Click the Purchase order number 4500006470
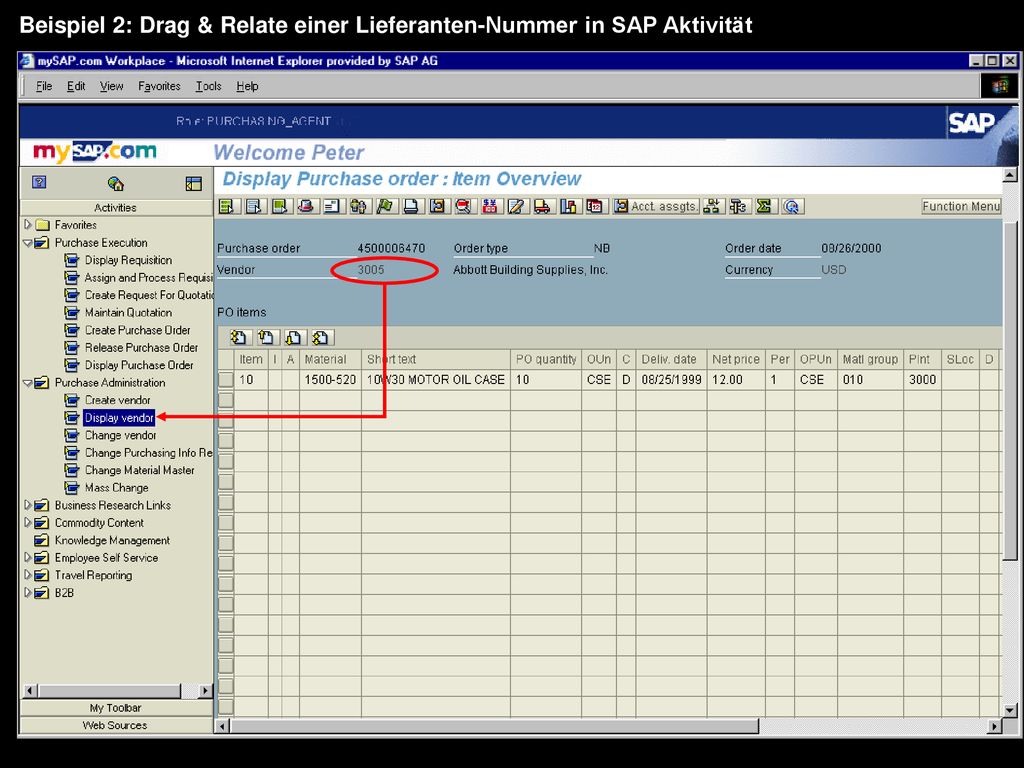Screen dimensions: 1024x768 pyautogui.click(x=391, y=248)
